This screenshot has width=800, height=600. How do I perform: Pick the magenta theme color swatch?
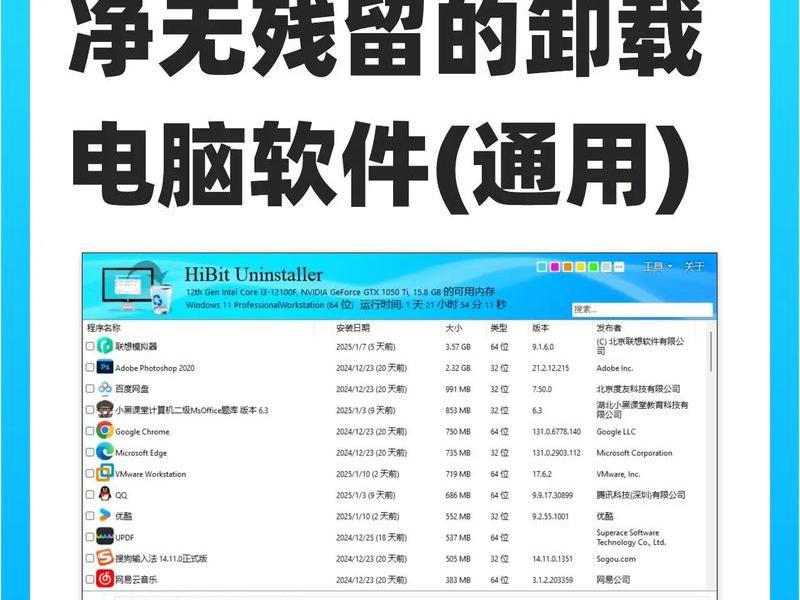pos(555,267)
